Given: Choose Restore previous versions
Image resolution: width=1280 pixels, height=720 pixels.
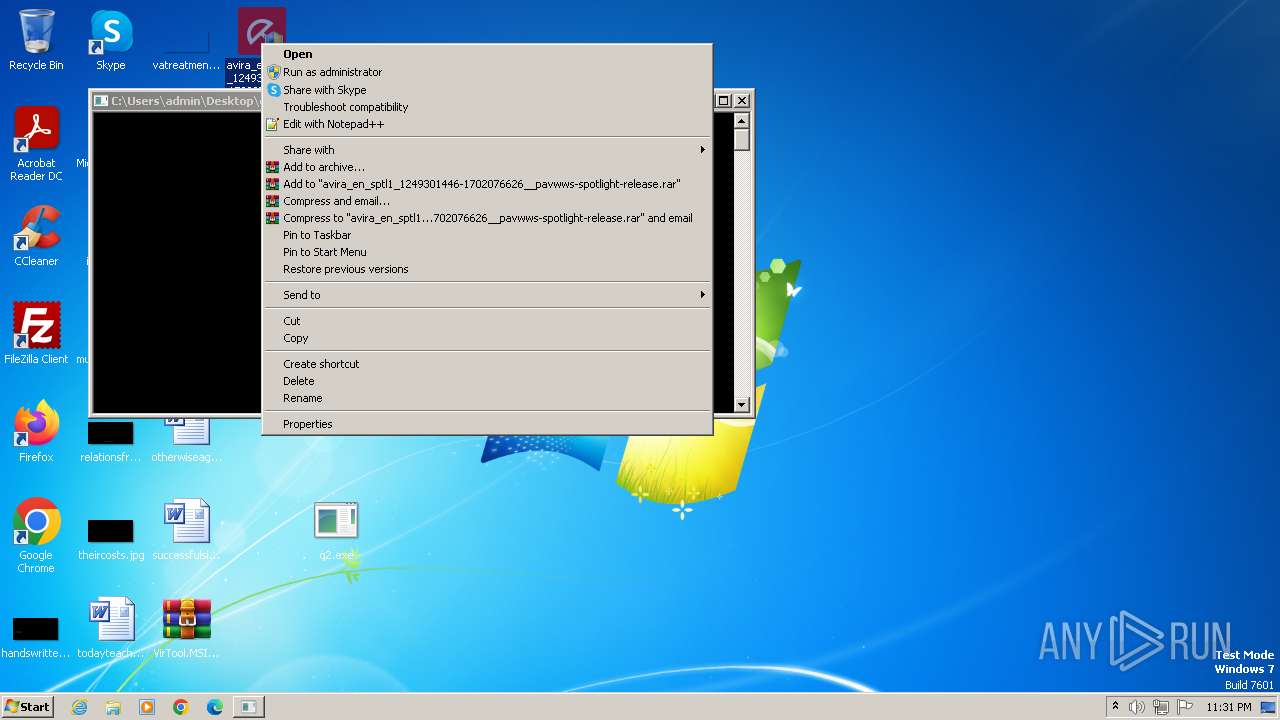Looking at the screenshot, I should (487, 269).
